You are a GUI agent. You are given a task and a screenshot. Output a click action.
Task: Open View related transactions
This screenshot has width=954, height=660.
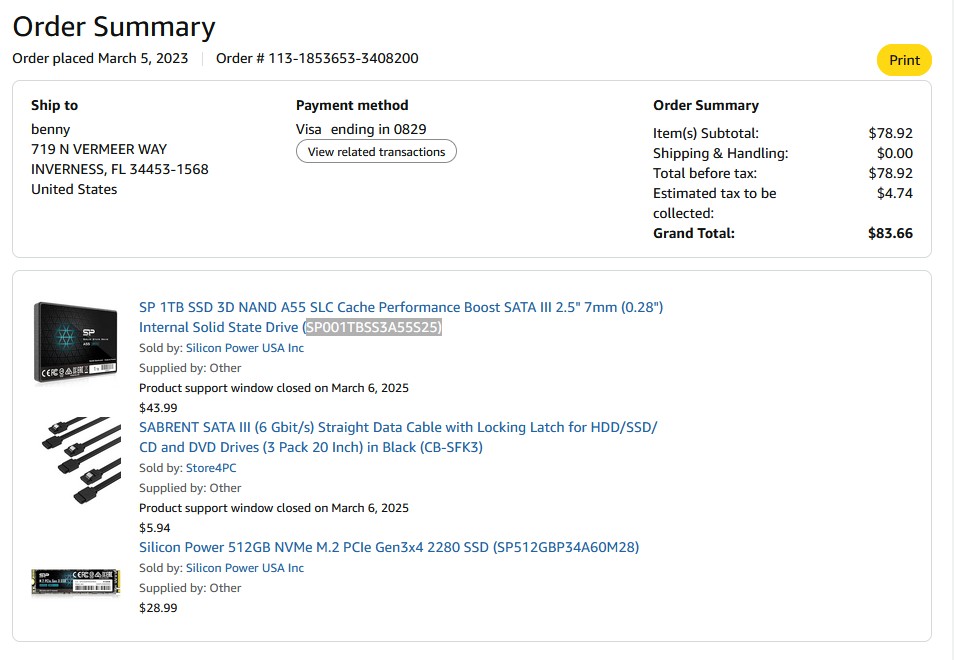pyautogui.click(x=376, y=152)
